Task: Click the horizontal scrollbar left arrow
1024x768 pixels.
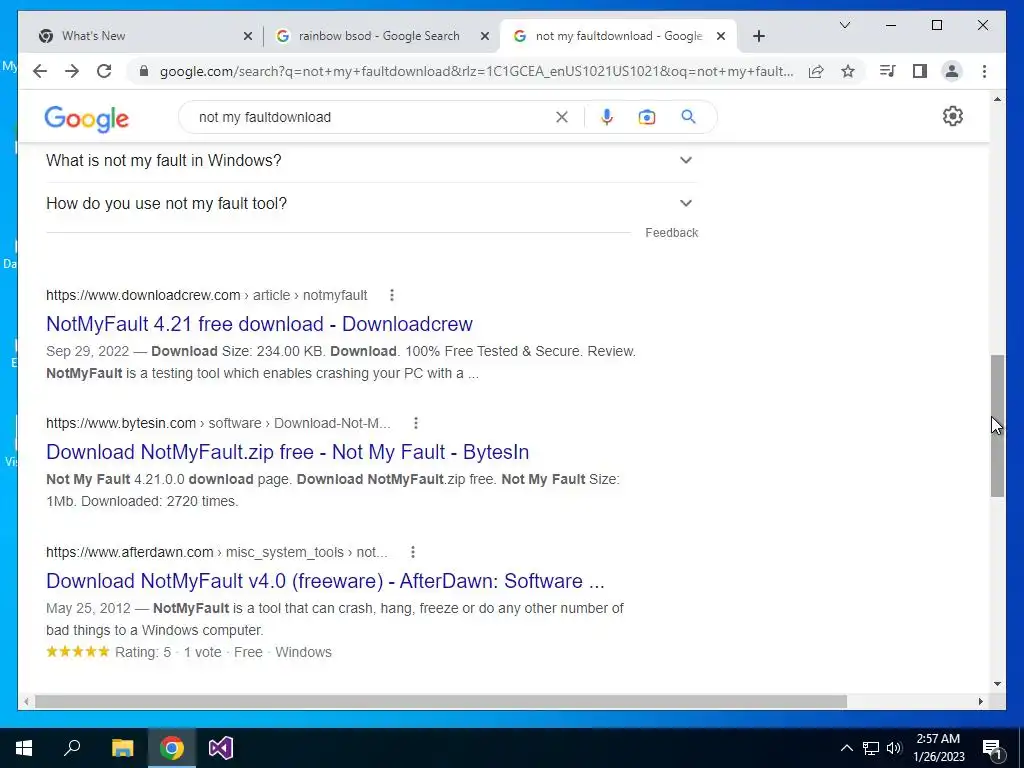Action: pos(26,701)
